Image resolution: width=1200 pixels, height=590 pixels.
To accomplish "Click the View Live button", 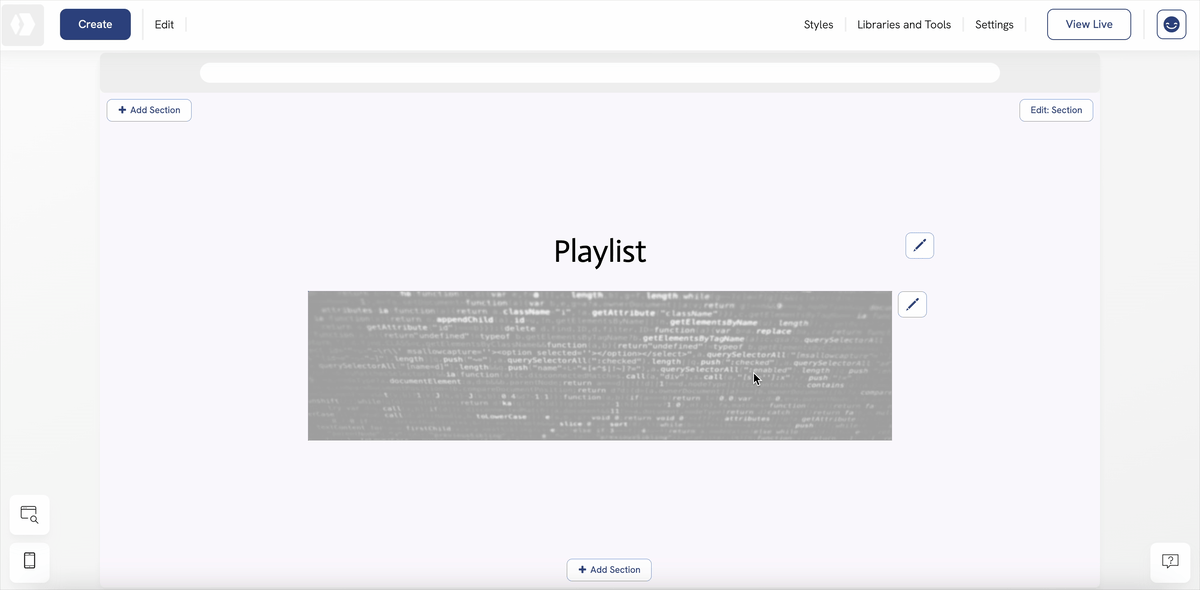I will coord(1088,25).
